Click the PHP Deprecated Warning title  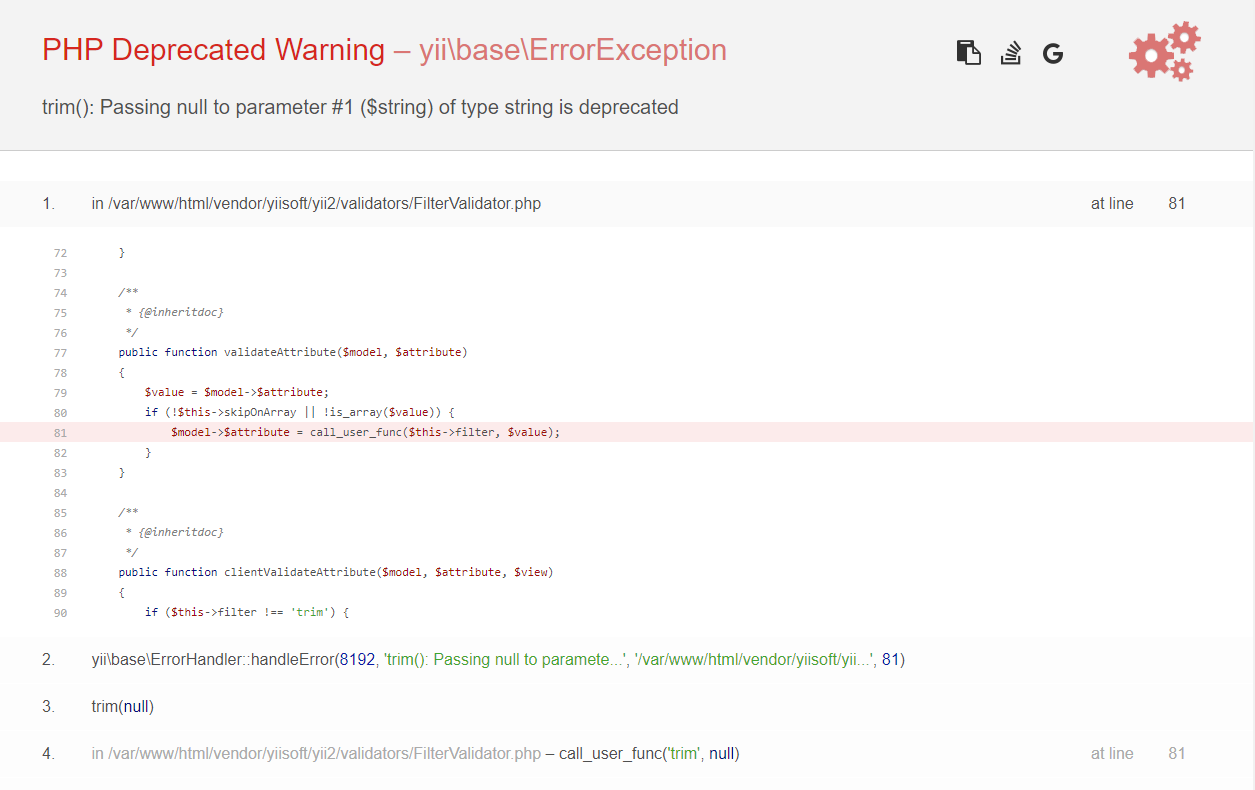213,50
